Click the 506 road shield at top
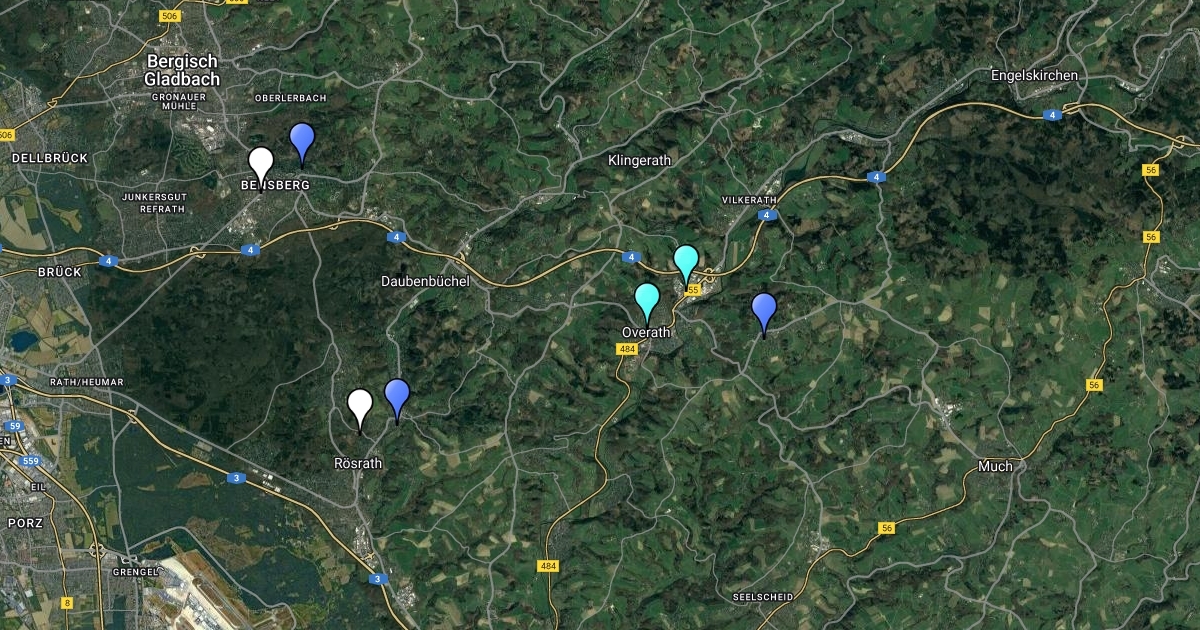The height and width of the screenshot is (630, 1200). [170, 17]
